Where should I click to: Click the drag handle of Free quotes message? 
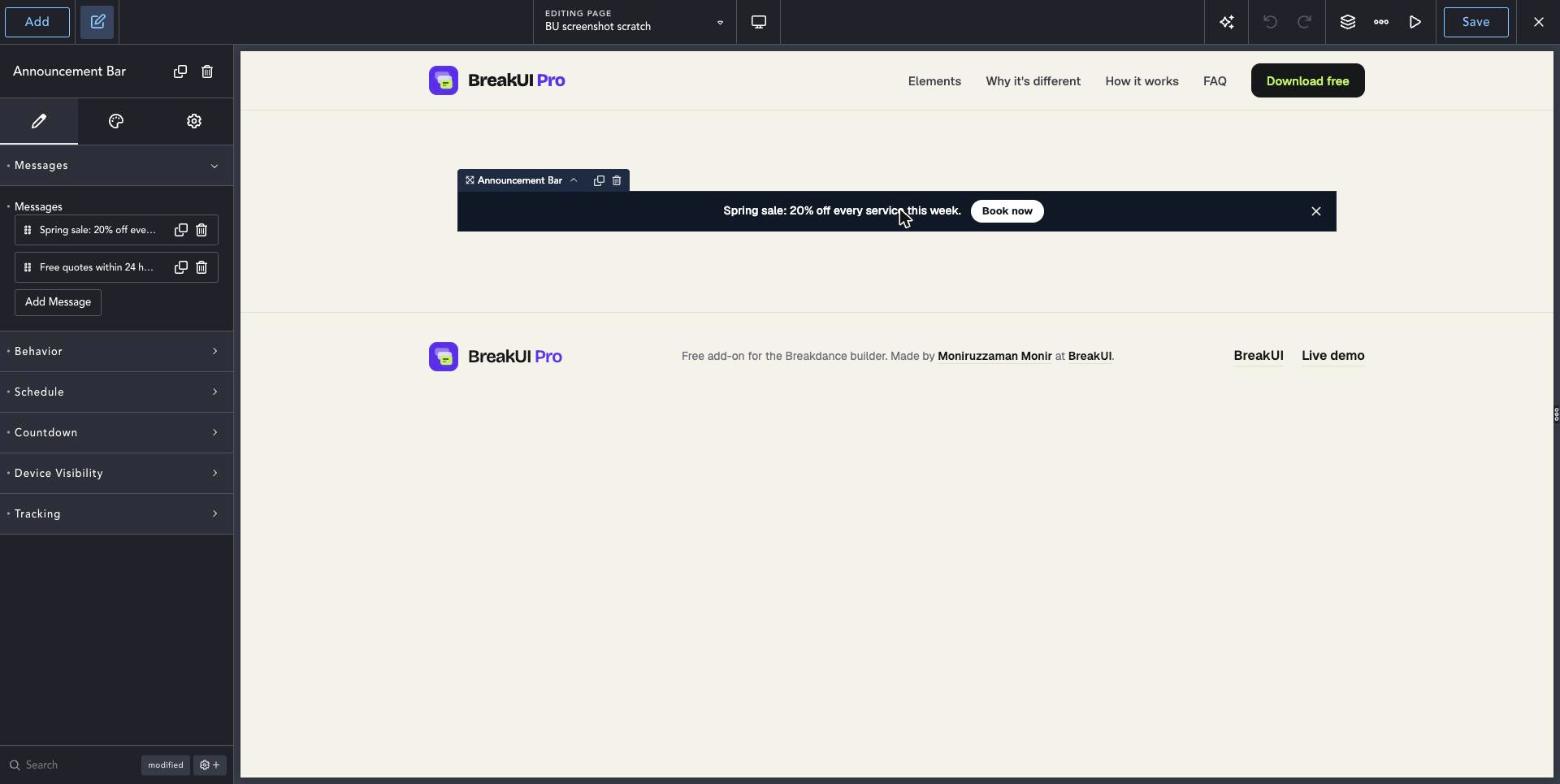click(28, 267)
